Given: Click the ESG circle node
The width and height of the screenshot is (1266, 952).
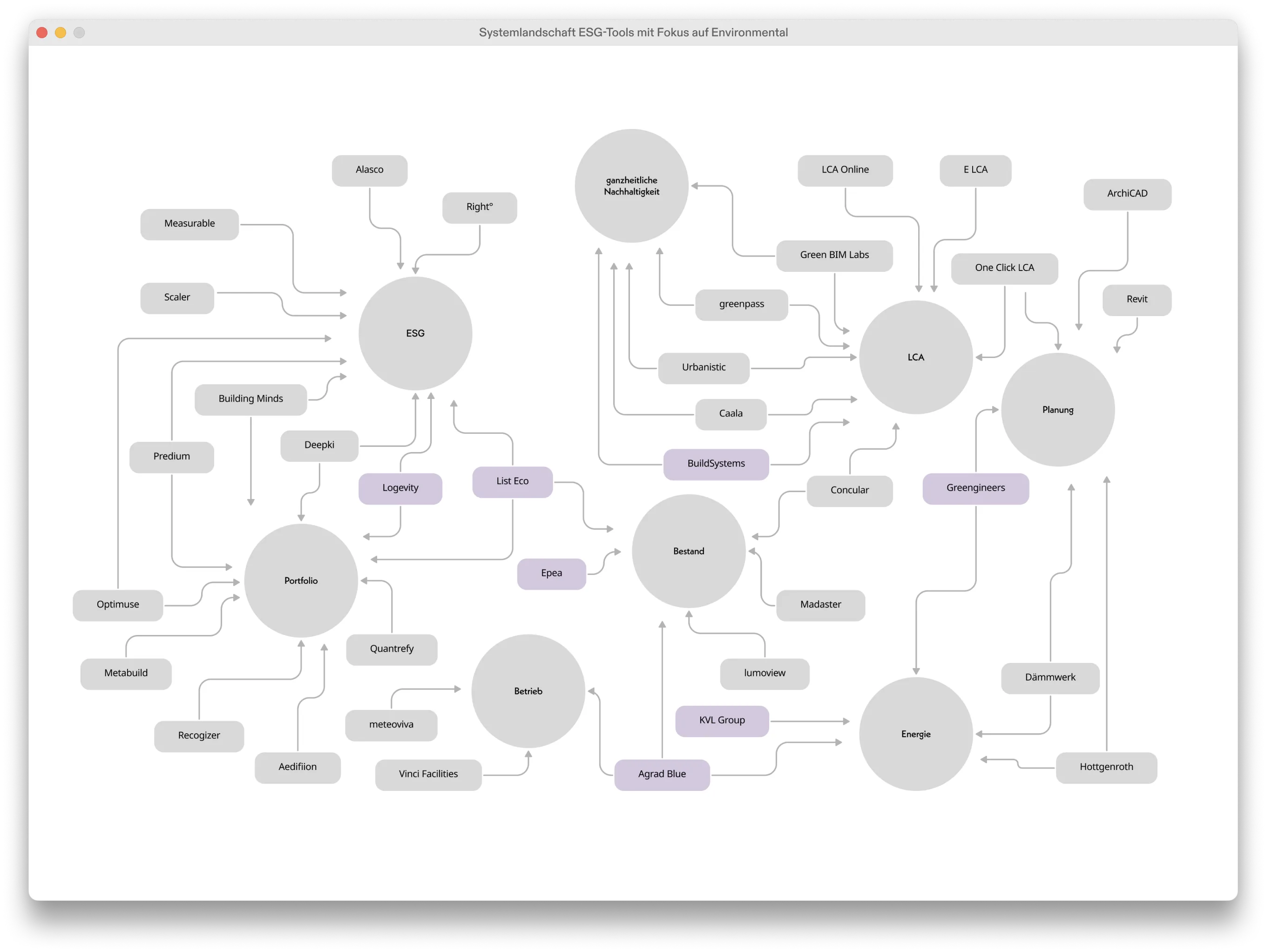Looking at the screenshot, I should [415, 333].
